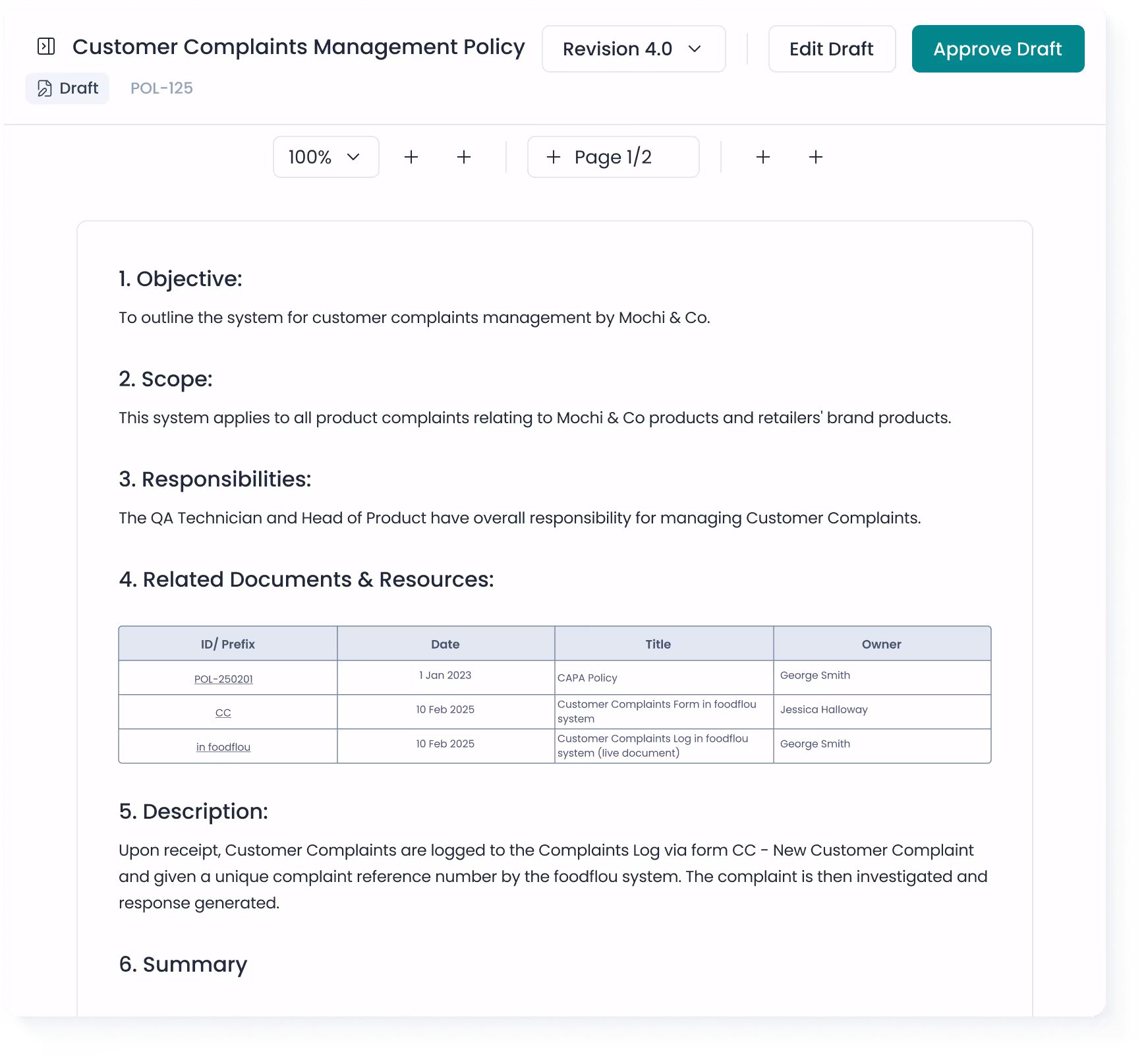Click the '3. Responsibilities:' heading
This screenshot has width=1148, height=1060.
pos(215,479)
